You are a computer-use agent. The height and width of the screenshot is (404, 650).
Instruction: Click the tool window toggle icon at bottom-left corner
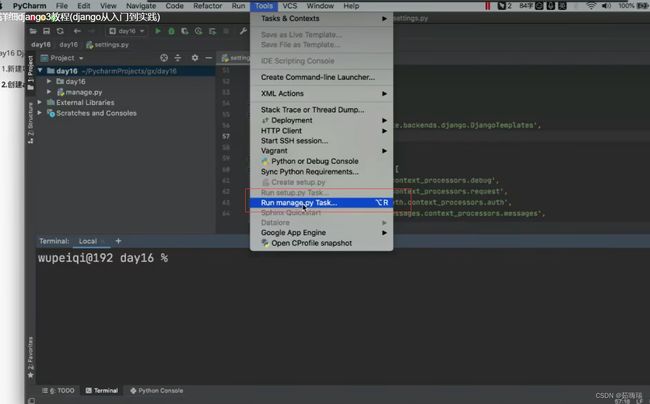(31, 400)
